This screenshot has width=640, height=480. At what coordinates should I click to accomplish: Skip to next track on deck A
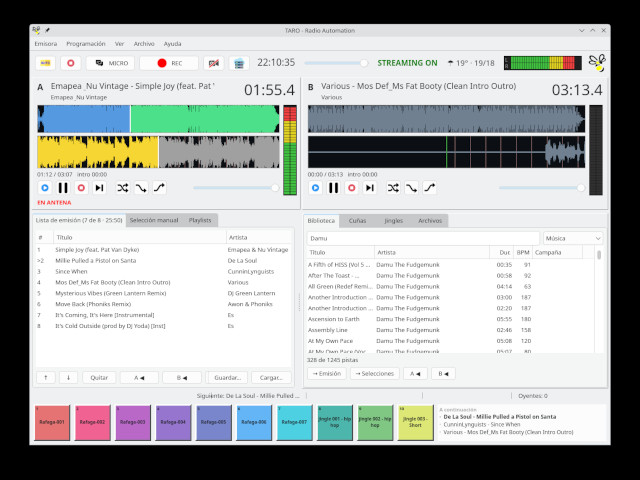click(x=99, y=188)
